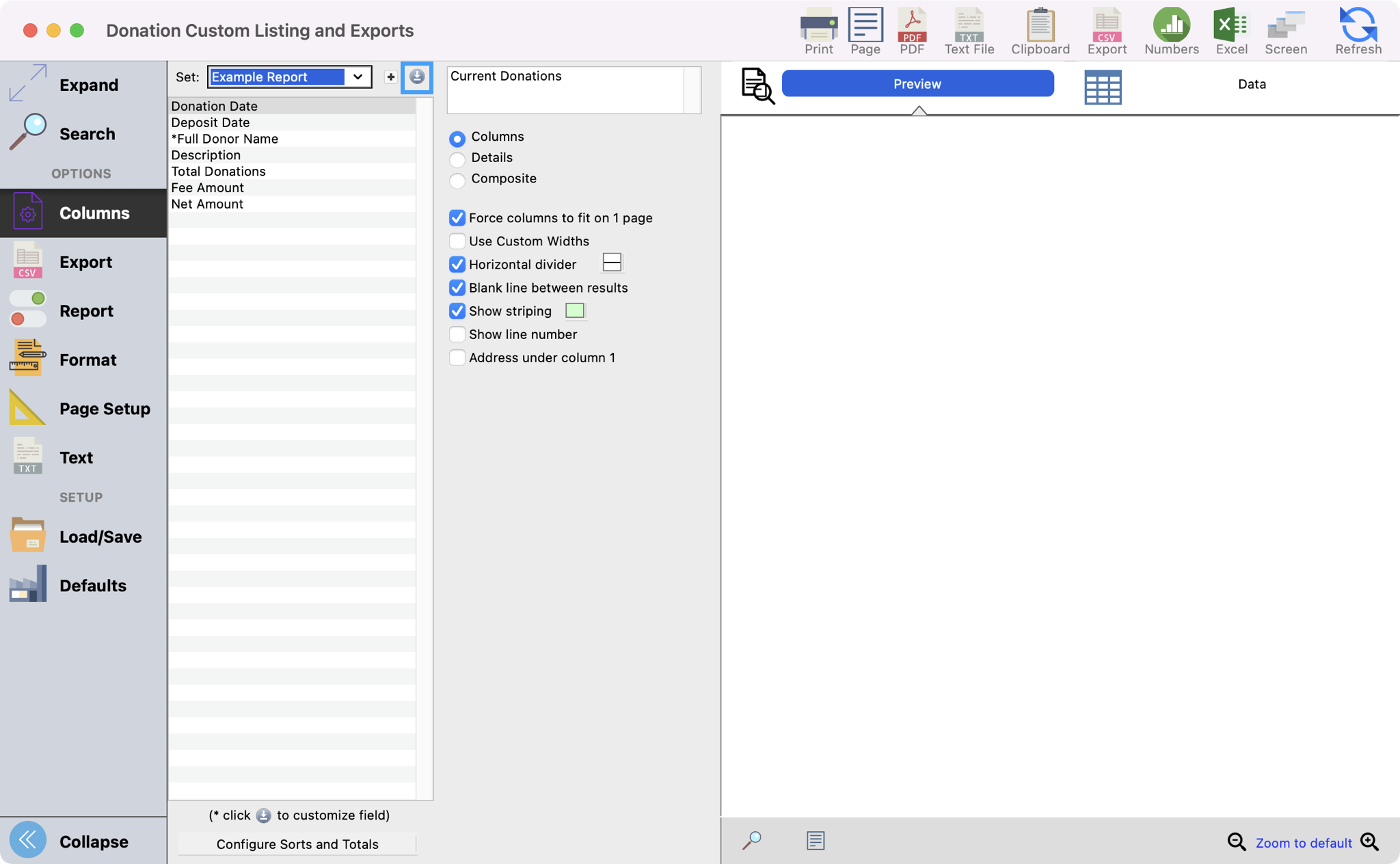This screenshot has height=864, width=1400.
Task: Collapse the left sidebar
Action: (x=29, y=840)
